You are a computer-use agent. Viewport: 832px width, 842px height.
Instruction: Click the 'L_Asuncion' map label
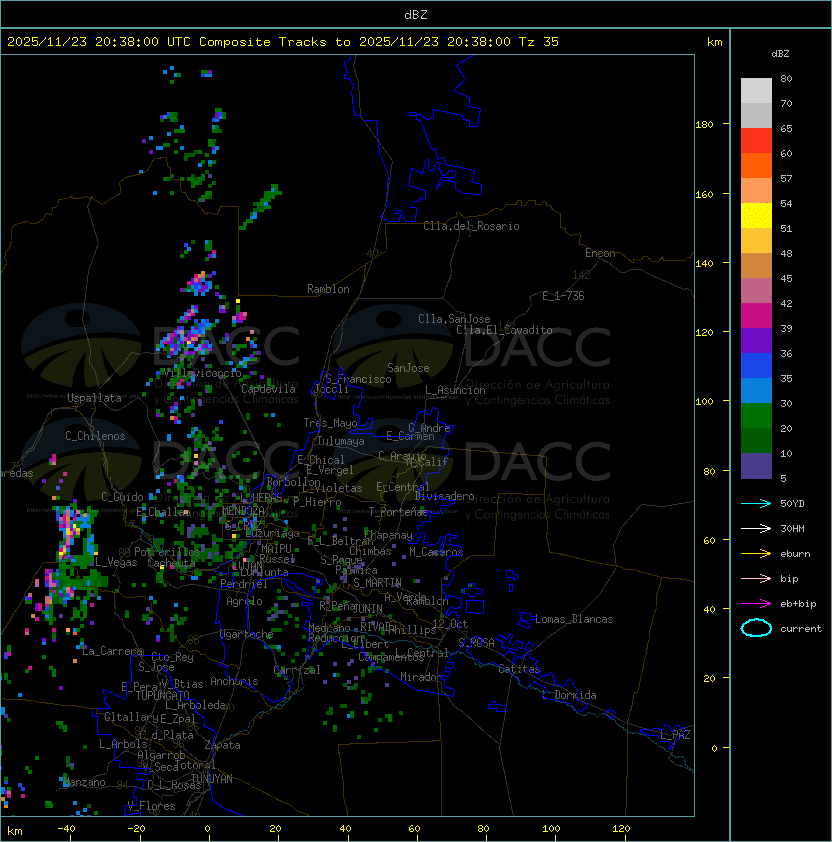coord(455,390)
